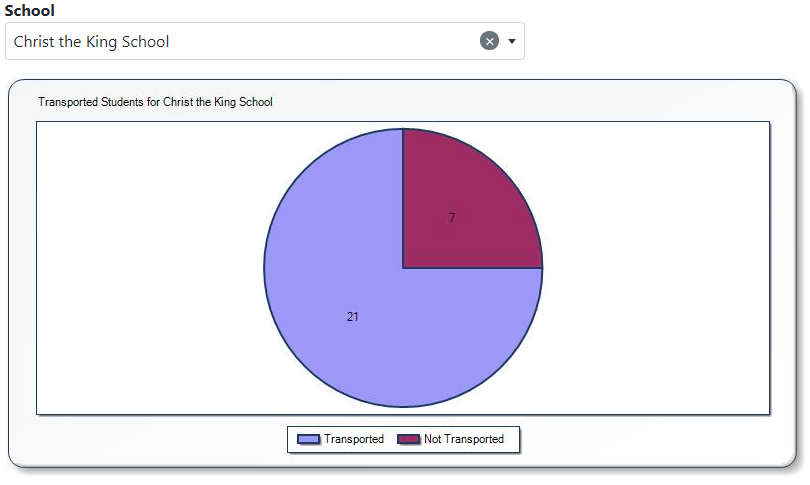Screen dimensions: 810x485
Task: Open the School dropdown arrow
Action: (x=512, y=41)
